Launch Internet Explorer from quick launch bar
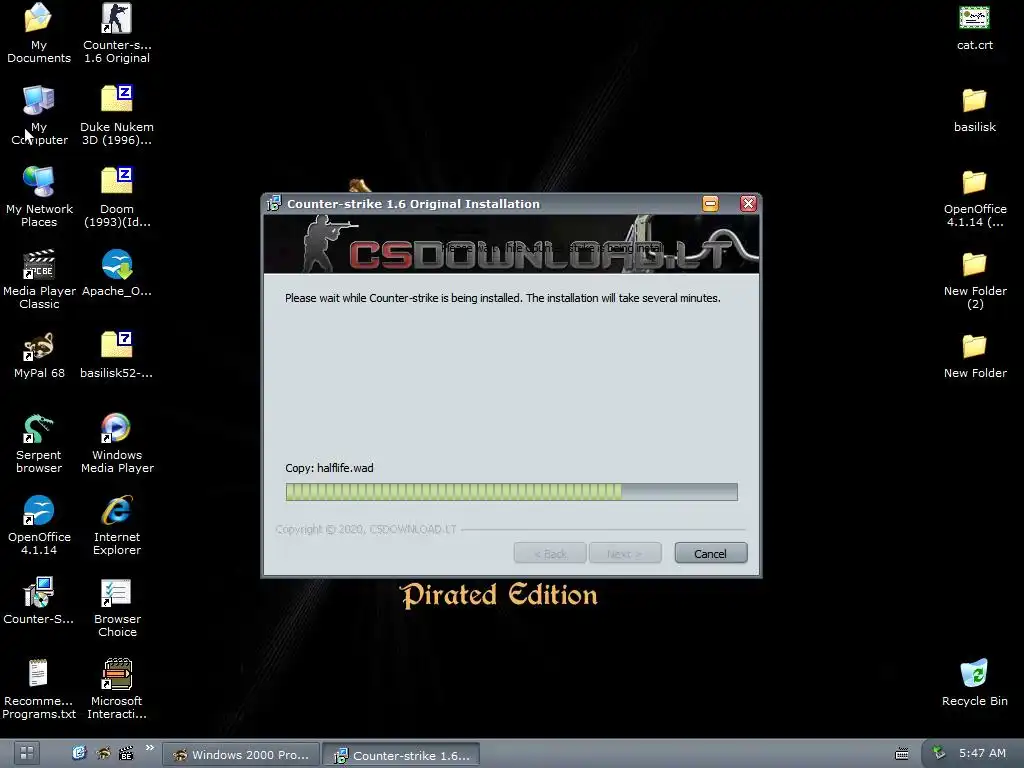Viewport: 1024px width, 768px height. pos(79,753)
